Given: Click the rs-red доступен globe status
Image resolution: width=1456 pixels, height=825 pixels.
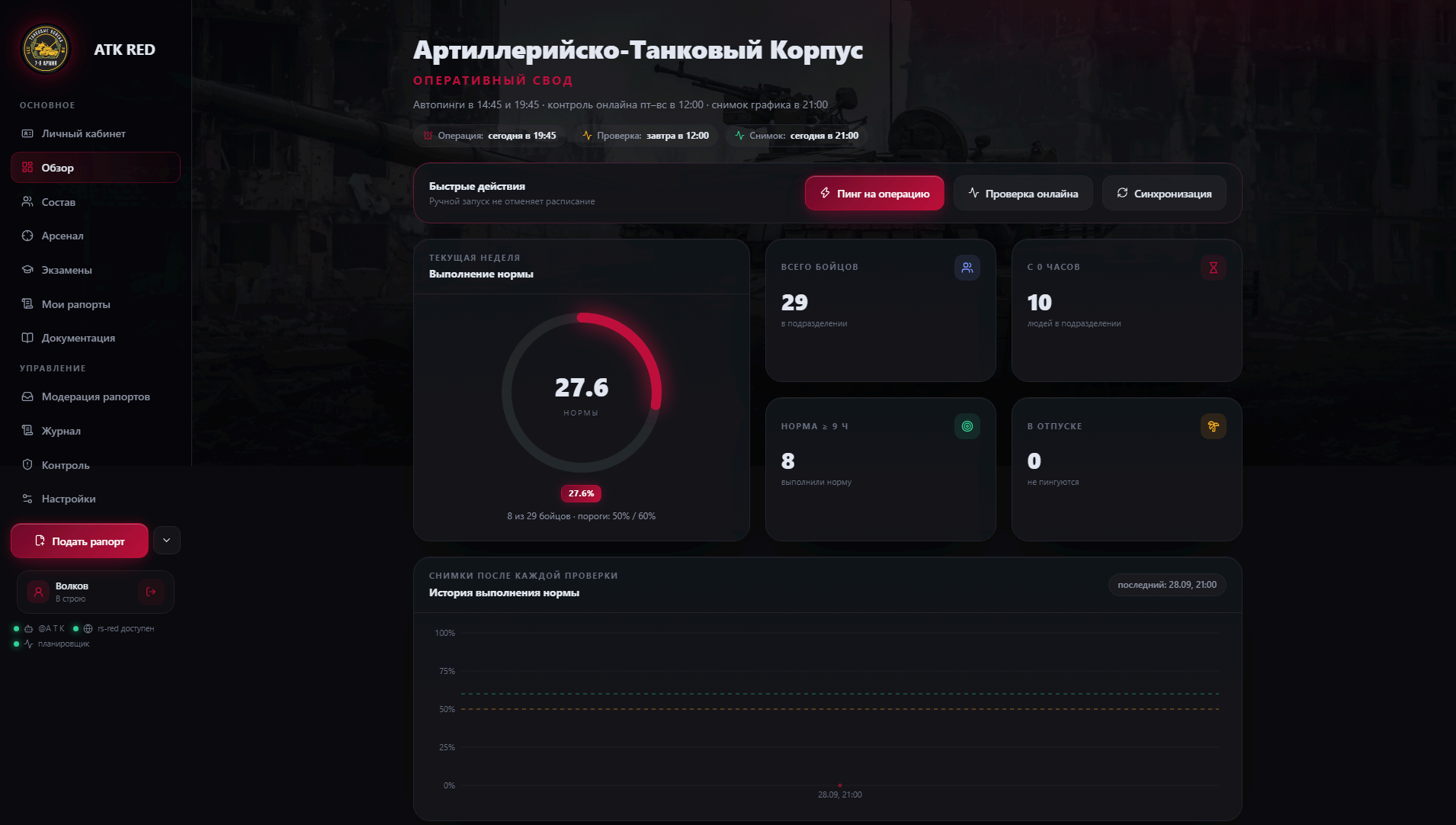Looking at the screenshot, I should [x=114, y=629].
